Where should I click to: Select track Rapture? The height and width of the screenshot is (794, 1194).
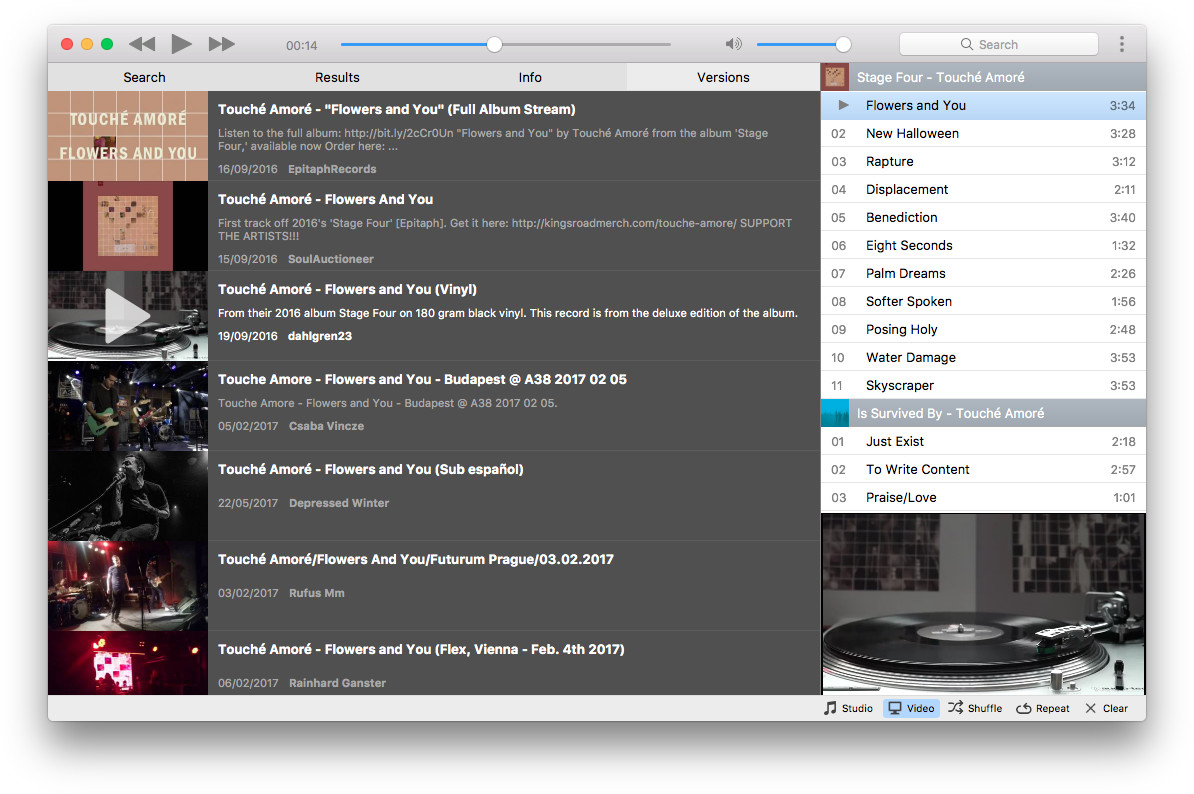[983, 161]
